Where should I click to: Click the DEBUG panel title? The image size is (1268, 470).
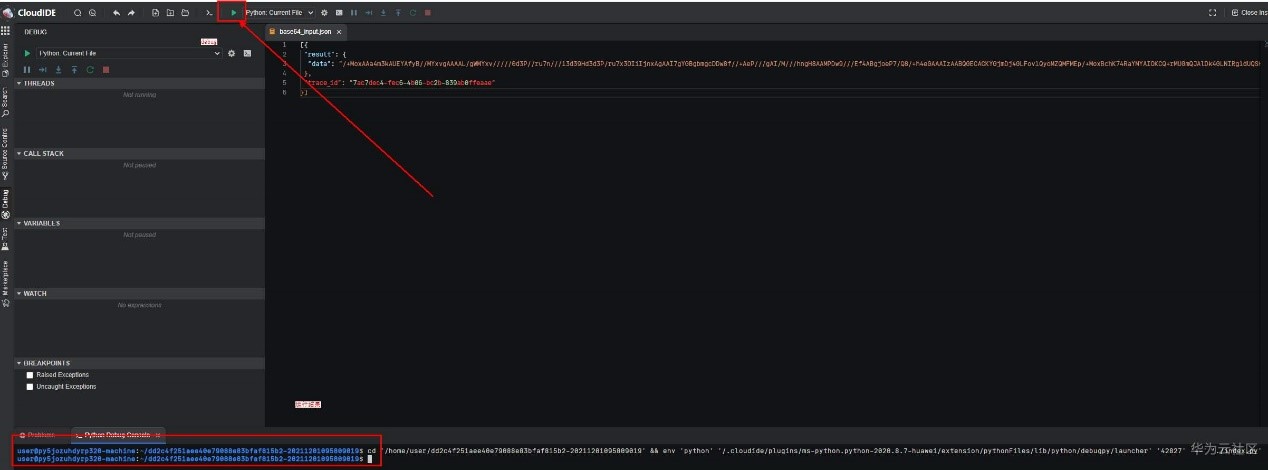pos(36,32)
